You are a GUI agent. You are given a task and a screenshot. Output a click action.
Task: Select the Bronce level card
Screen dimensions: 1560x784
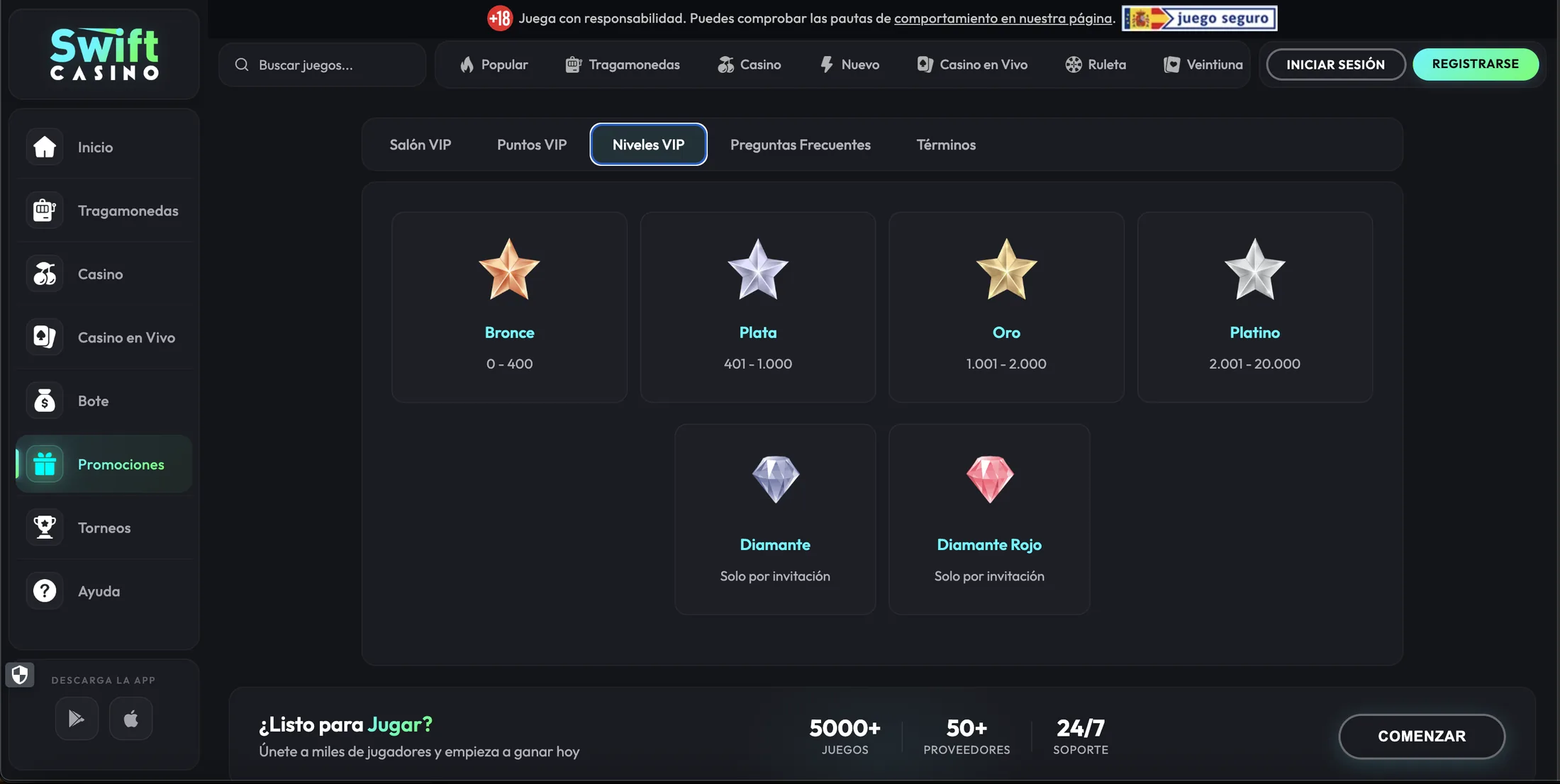(509, 307)
